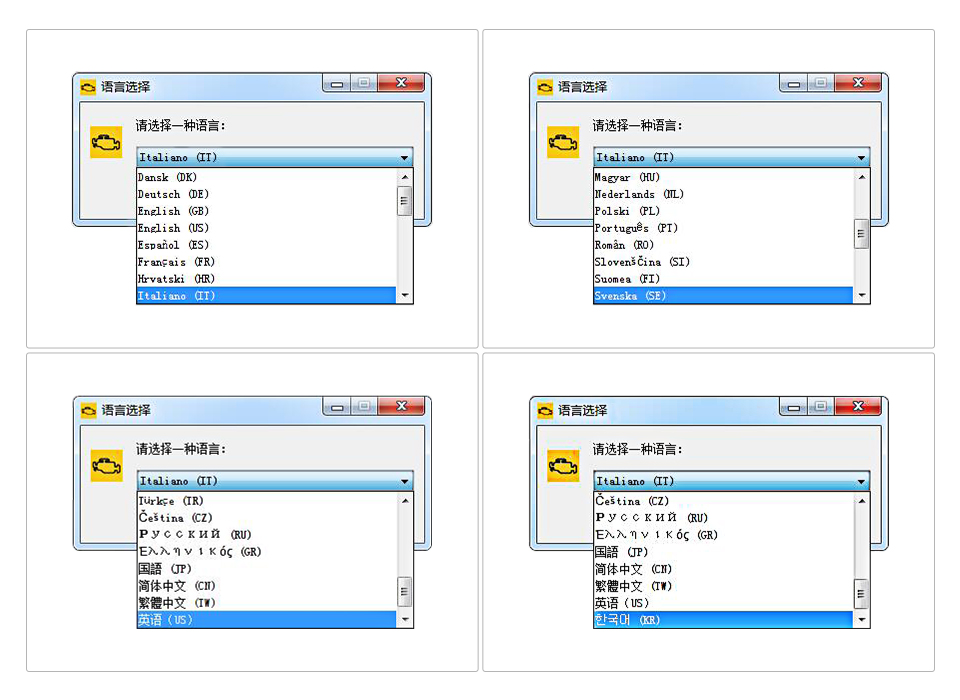The image size is (960, 700).
Task: Choose Român (RO) from the list
Action: point(723,245)
